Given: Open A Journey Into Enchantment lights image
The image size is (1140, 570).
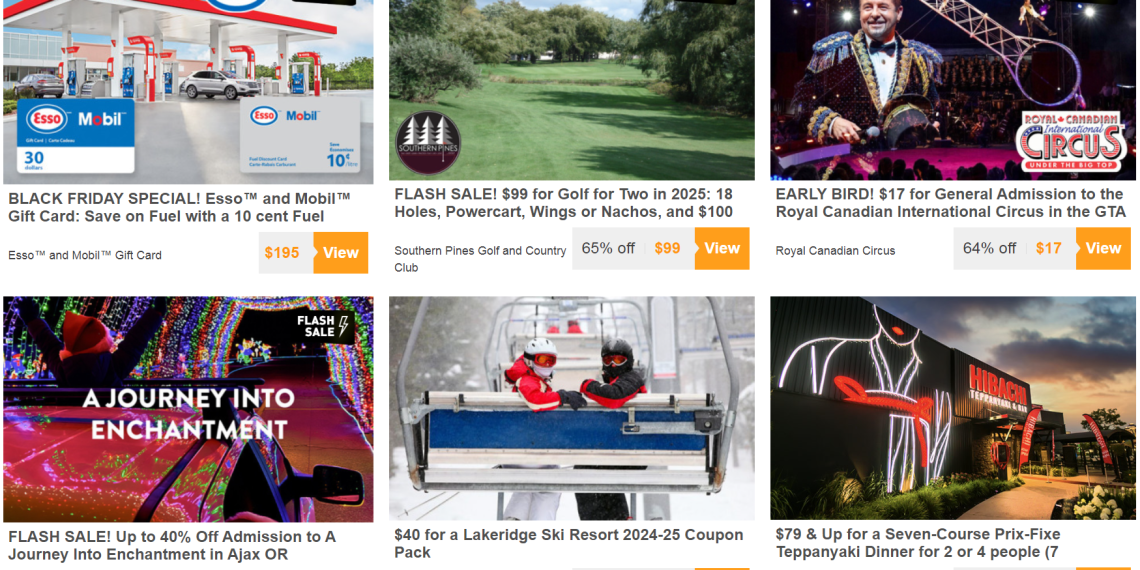Looking at the screenshot, I should point(188,409).
